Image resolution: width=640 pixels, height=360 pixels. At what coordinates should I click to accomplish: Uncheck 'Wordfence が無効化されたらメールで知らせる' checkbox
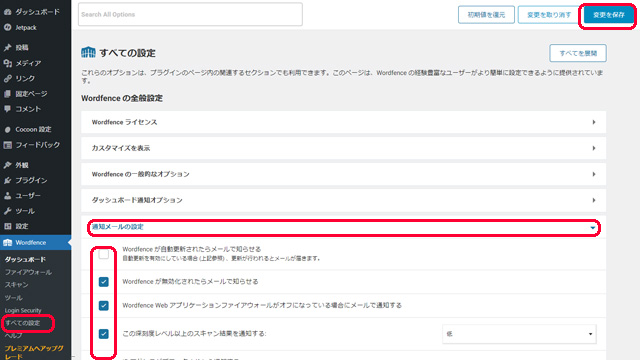click(x=104, y=282)
